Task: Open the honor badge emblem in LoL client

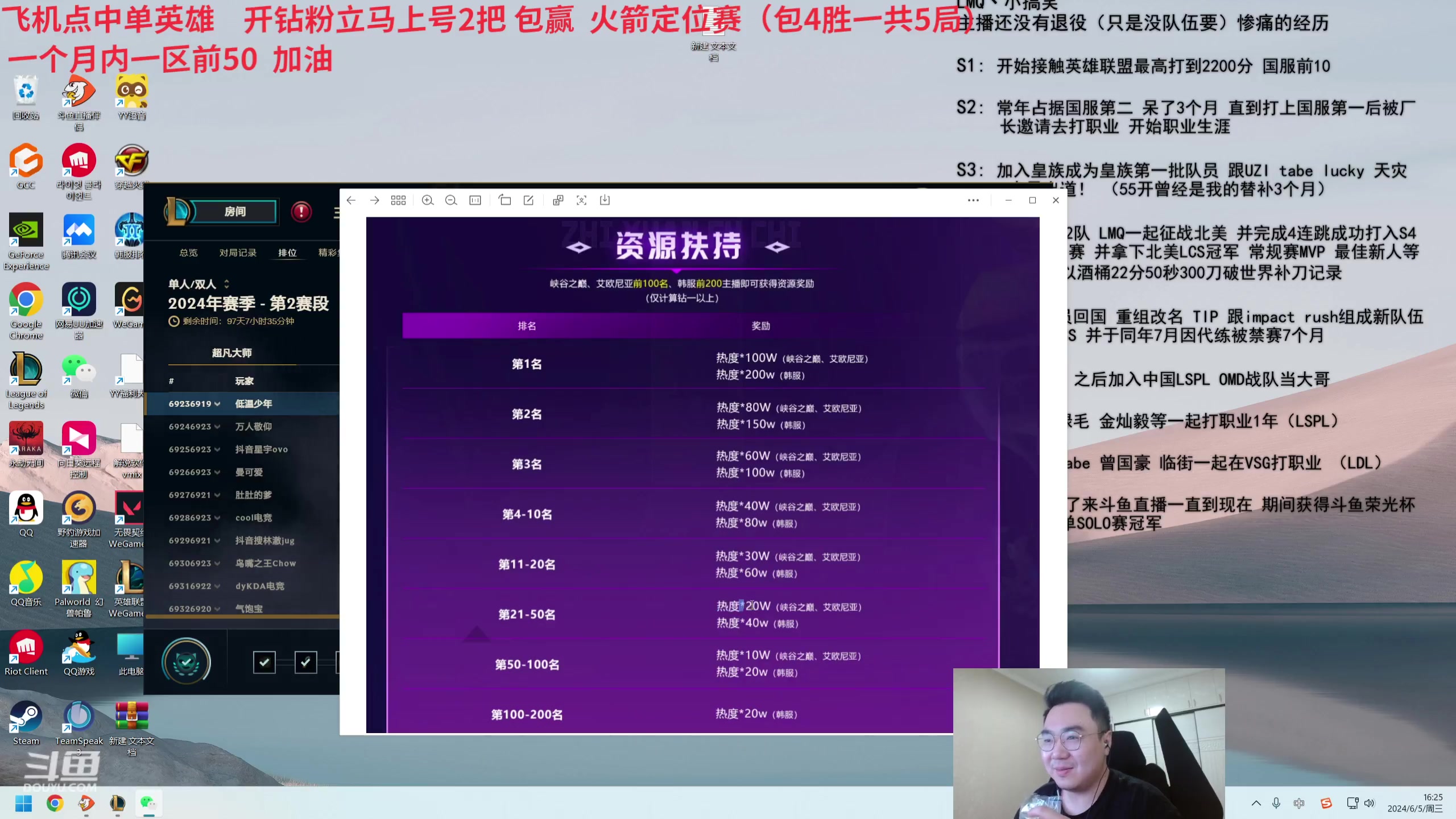Action: (186, 662)
